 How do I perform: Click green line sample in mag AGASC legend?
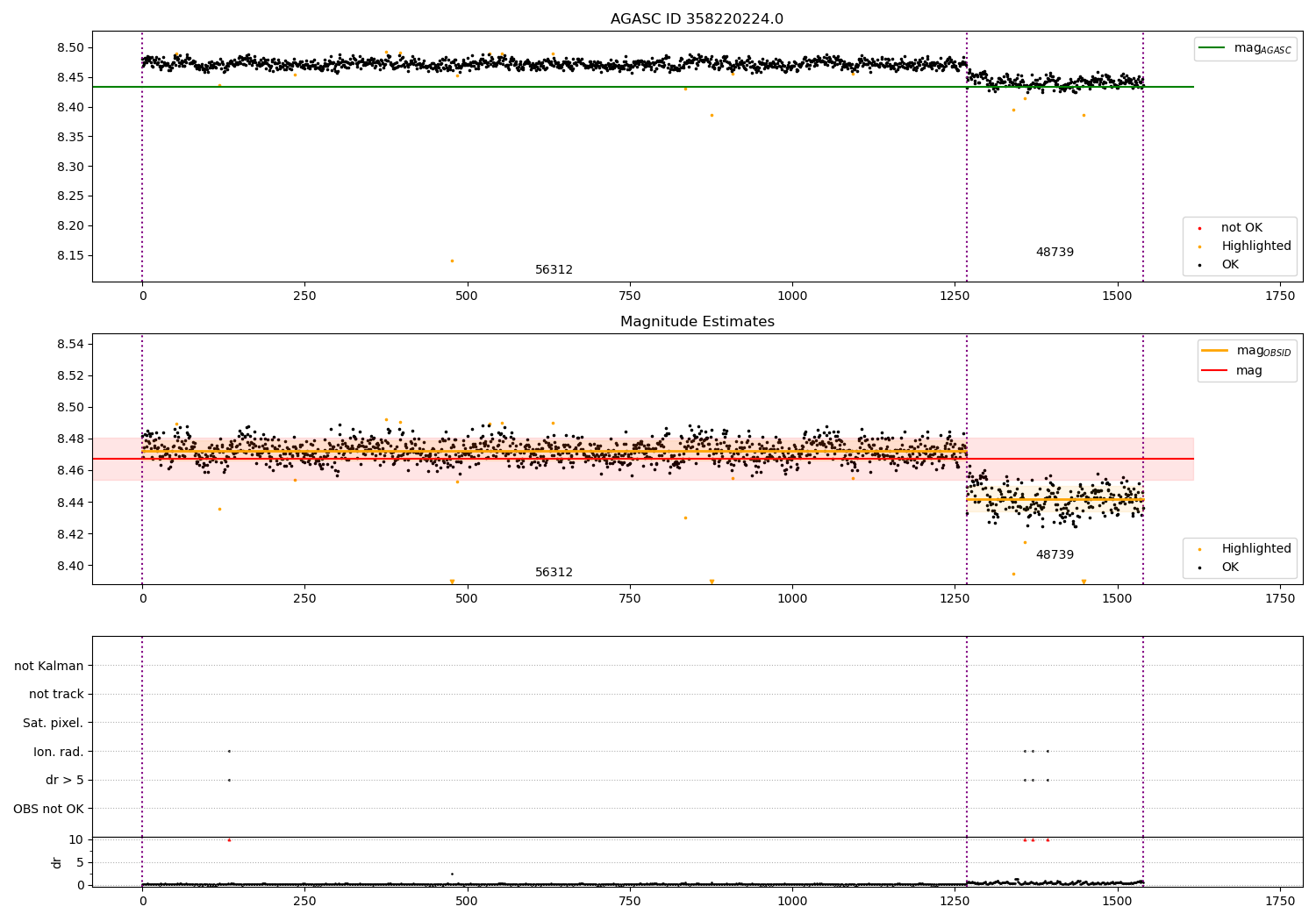[x=1212, y=48]
